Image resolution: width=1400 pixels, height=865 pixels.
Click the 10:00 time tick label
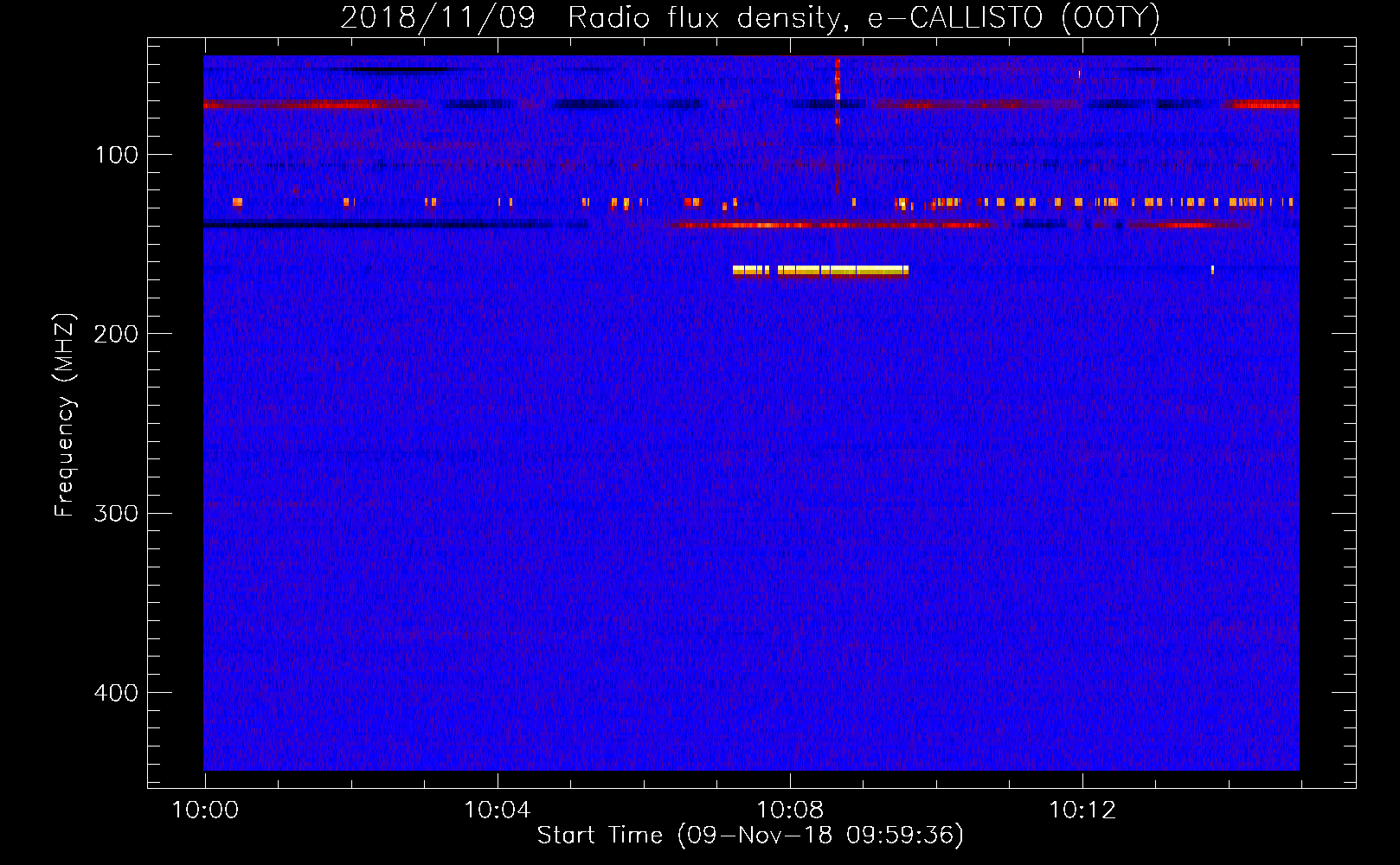point(205,811)
